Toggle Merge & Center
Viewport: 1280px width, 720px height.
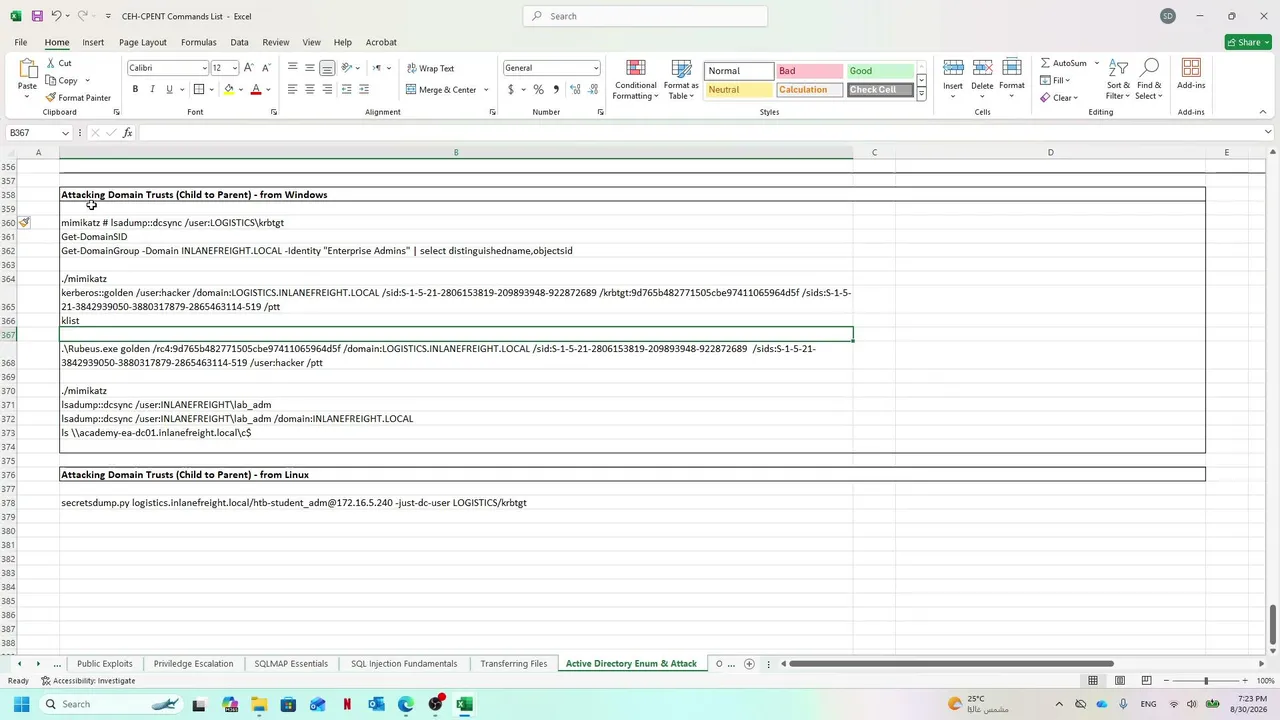[x=441, y=90]
